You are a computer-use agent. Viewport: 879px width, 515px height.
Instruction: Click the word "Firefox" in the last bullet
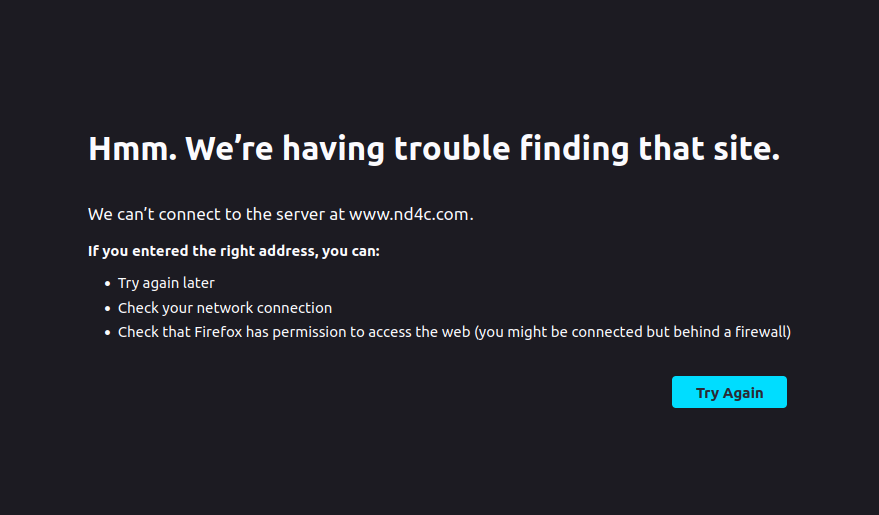[218, 332]
